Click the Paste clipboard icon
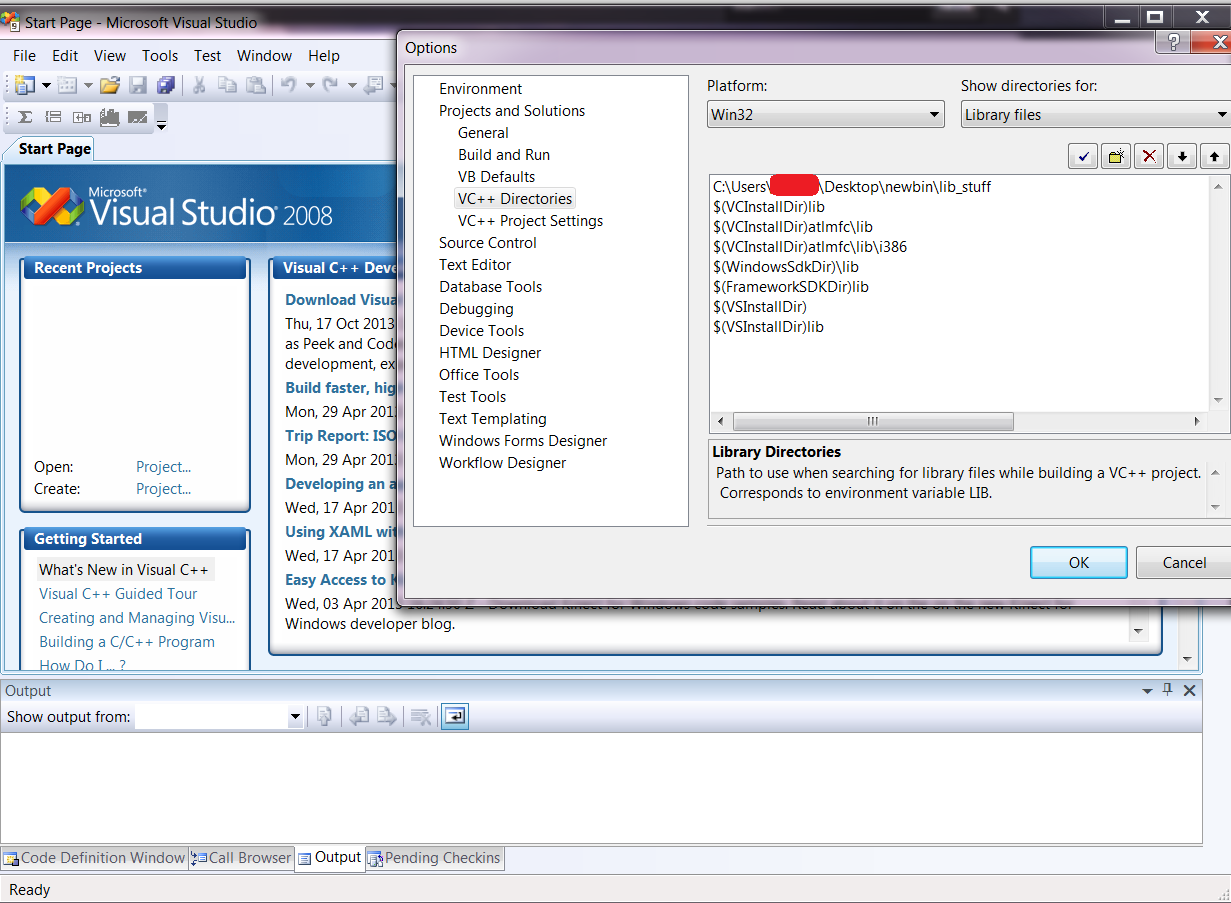The height and width of the screenshot is (903, 1231). click(x=256, y=86)
